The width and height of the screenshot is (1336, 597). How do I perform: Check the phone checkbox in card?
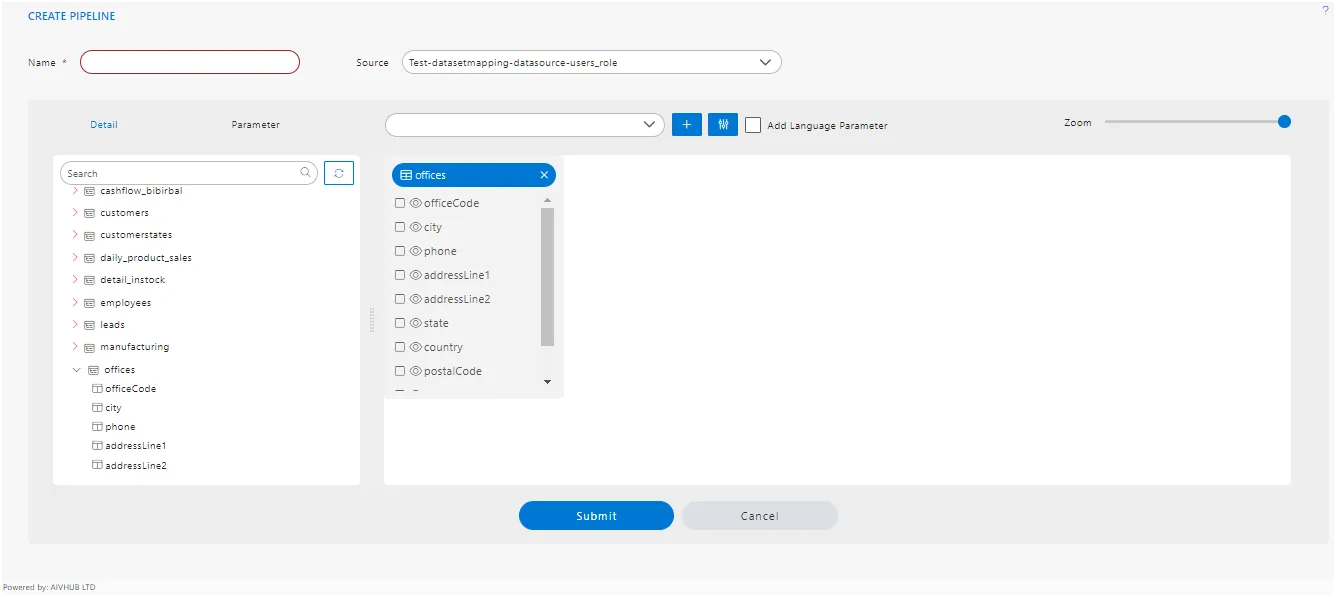(x=400, y=251)
